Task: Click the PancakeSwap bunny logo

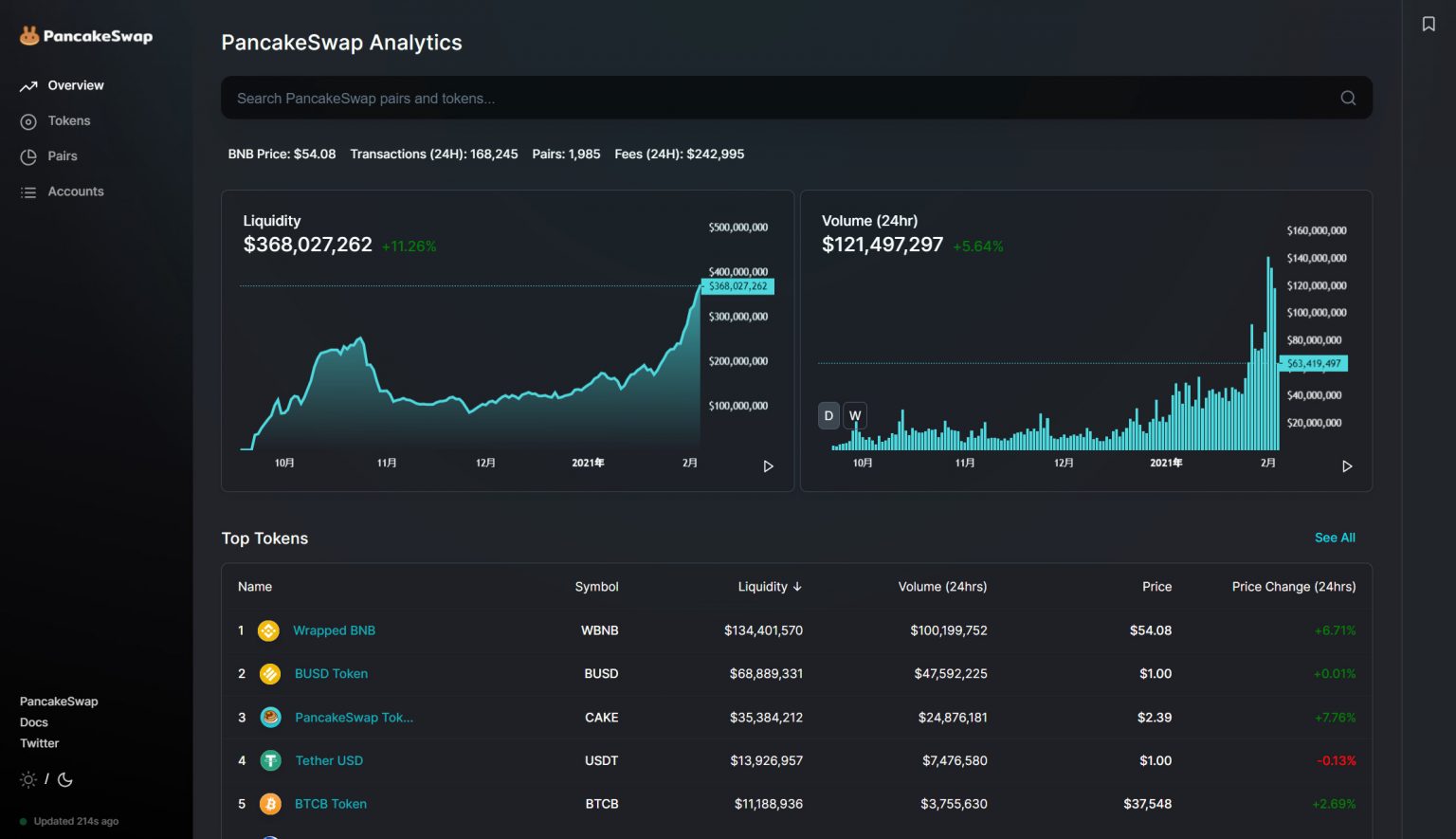Action: pyautogui.click(x=30, y=36)
